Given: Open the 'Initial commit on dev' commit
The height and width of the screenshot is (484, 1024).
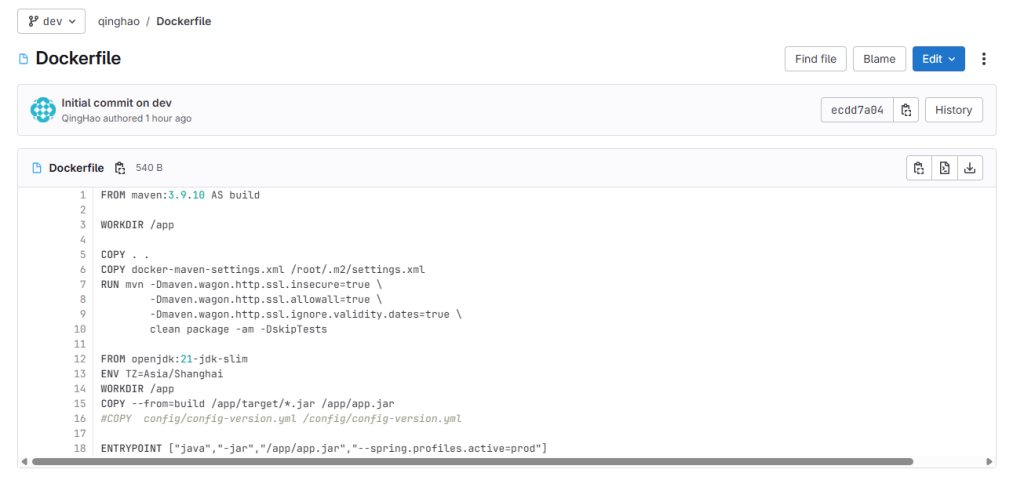Looking at the screenshot, I should [117, 103].
